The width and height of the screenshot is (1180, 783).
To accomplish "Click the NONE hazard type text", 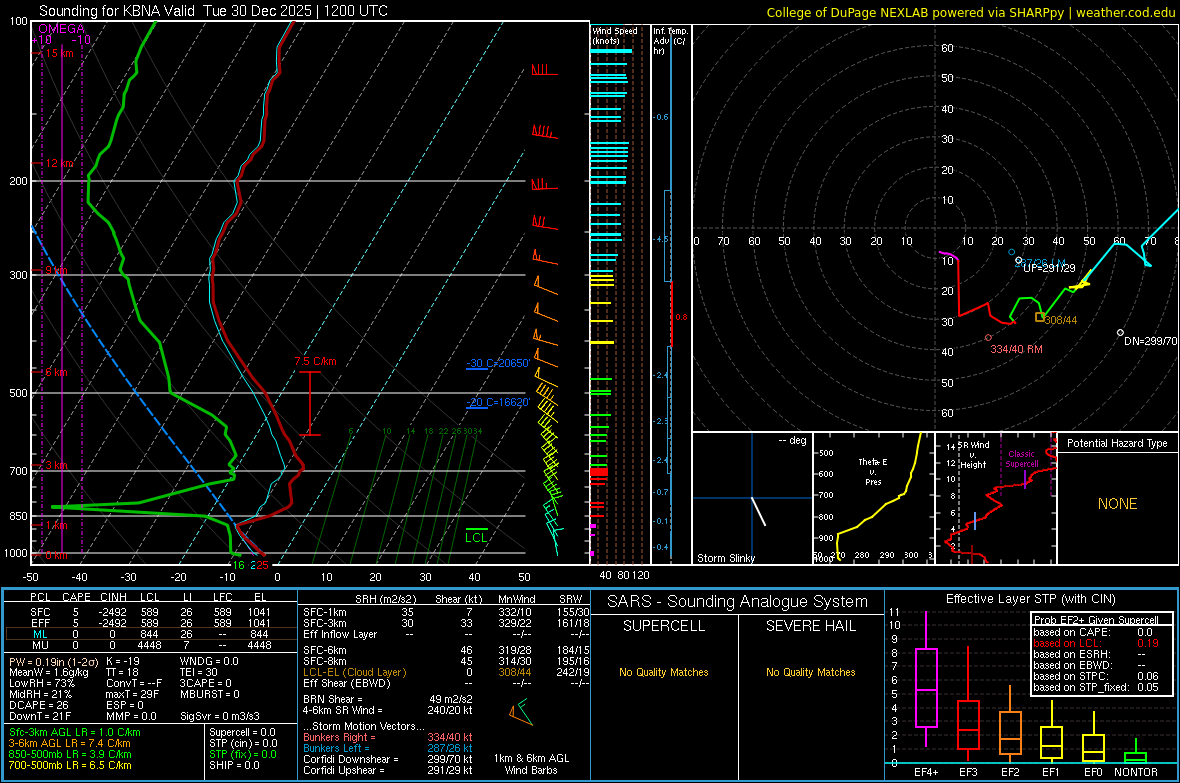I will (x=1117, y=504).
